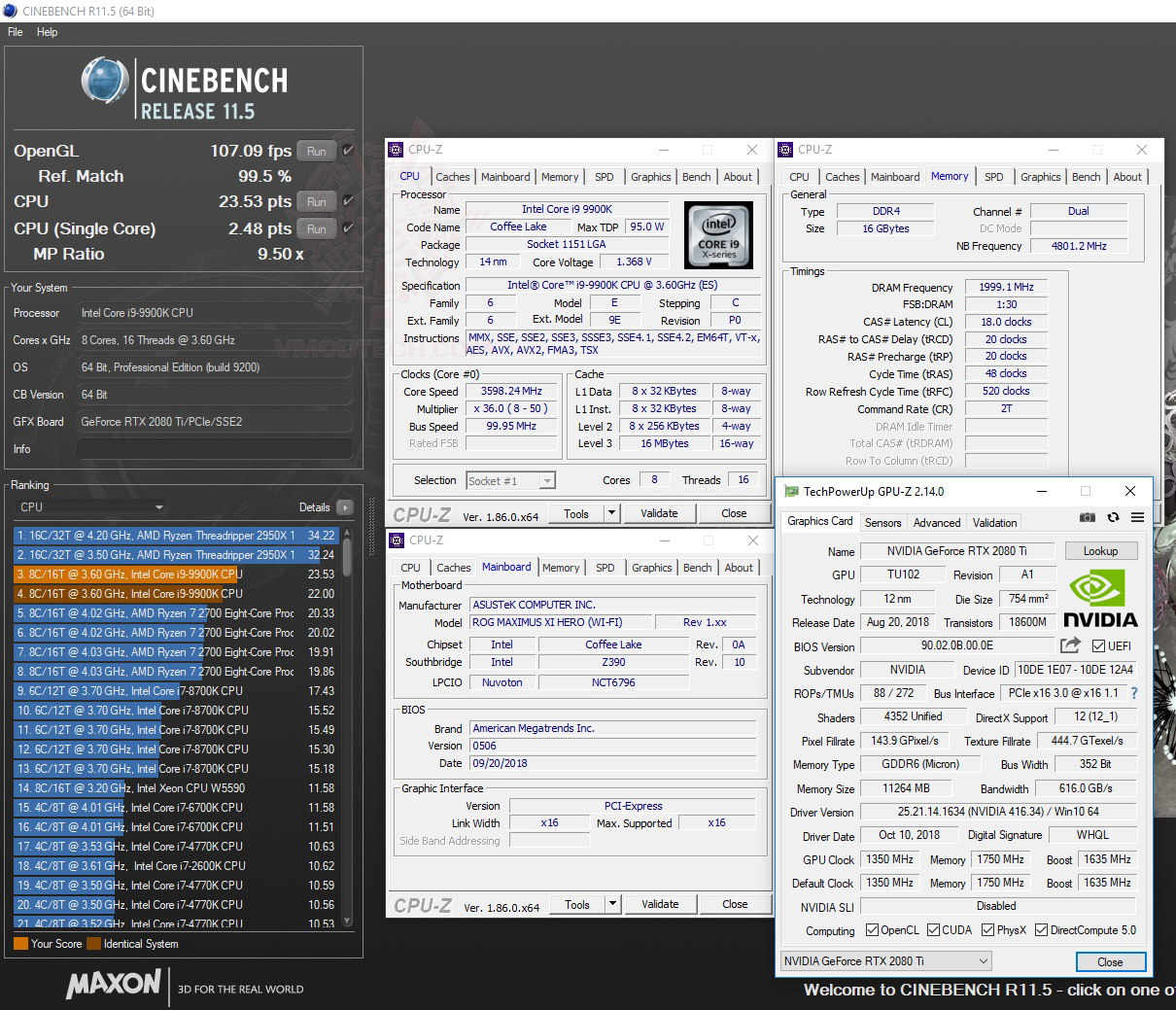Click the GFX Board field GeForce RTX 2080 Ti
Viewport: 1176px width, 1010px height.
click(215, 422)
